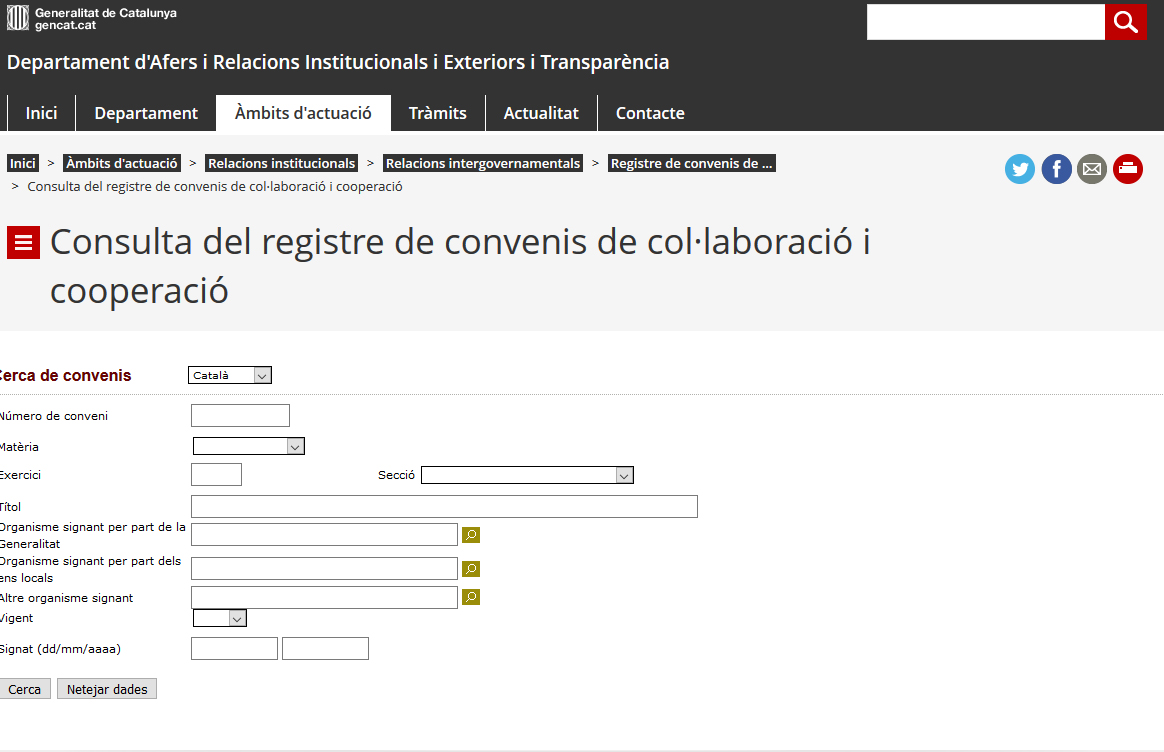Share page on Twitter icon
The image size is (1164, 752).
point(1020,169)
